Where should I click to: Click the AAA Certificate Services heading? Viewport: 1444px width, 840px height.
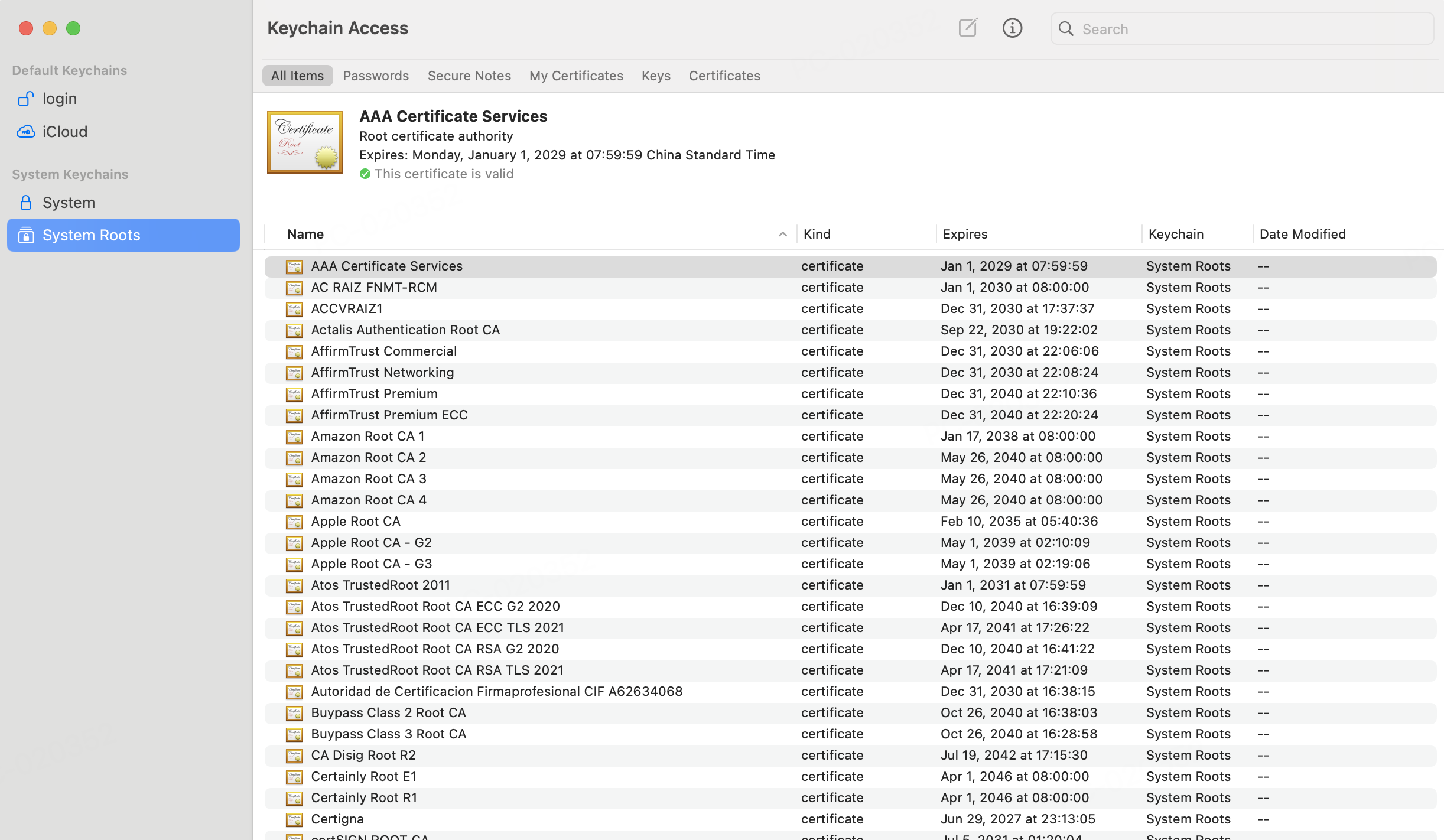pyautogui.click(x=453, y=116)
